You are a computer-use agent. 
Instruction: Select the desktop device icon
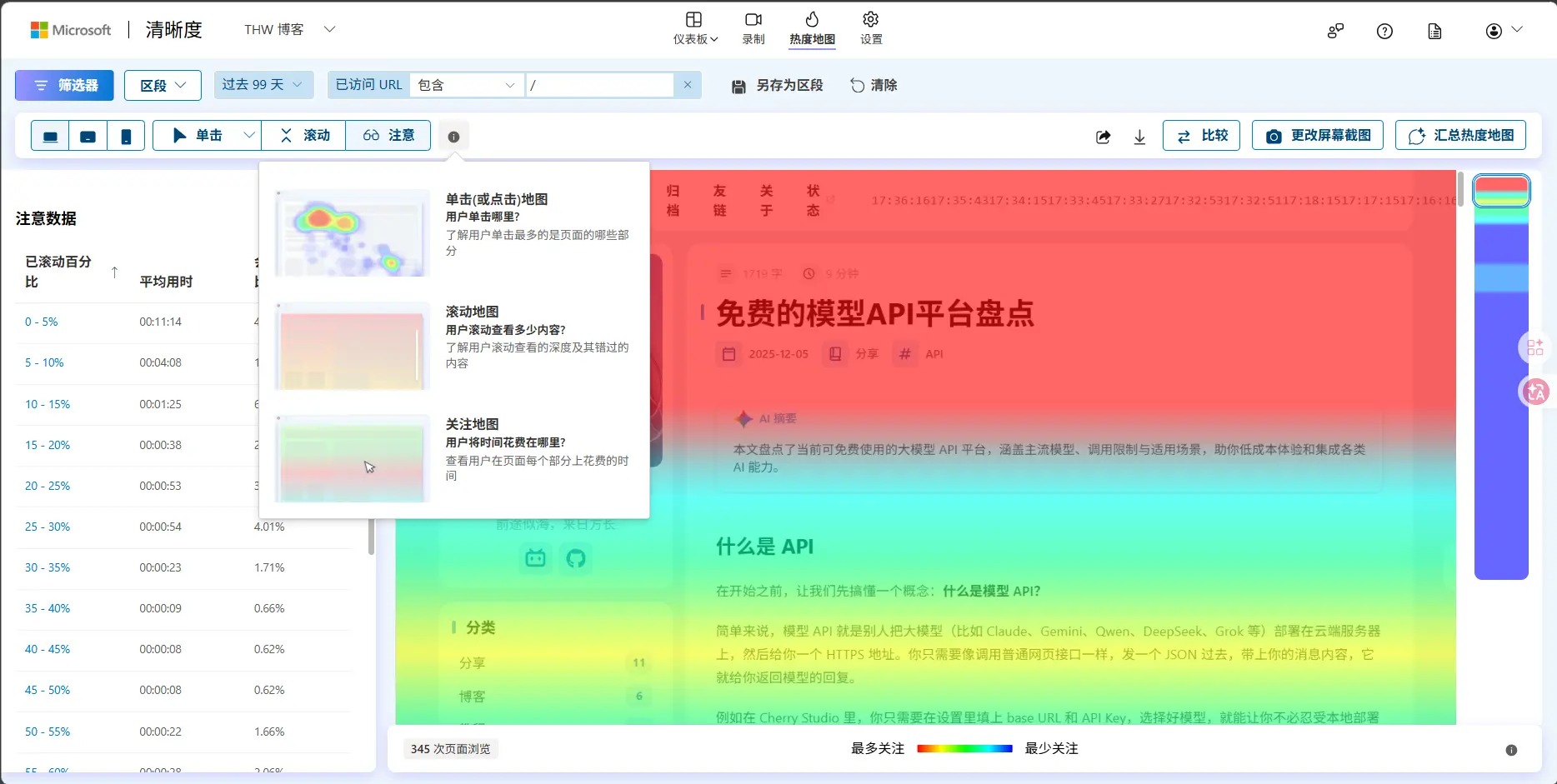pyautogui.click(x=49, y=136)
